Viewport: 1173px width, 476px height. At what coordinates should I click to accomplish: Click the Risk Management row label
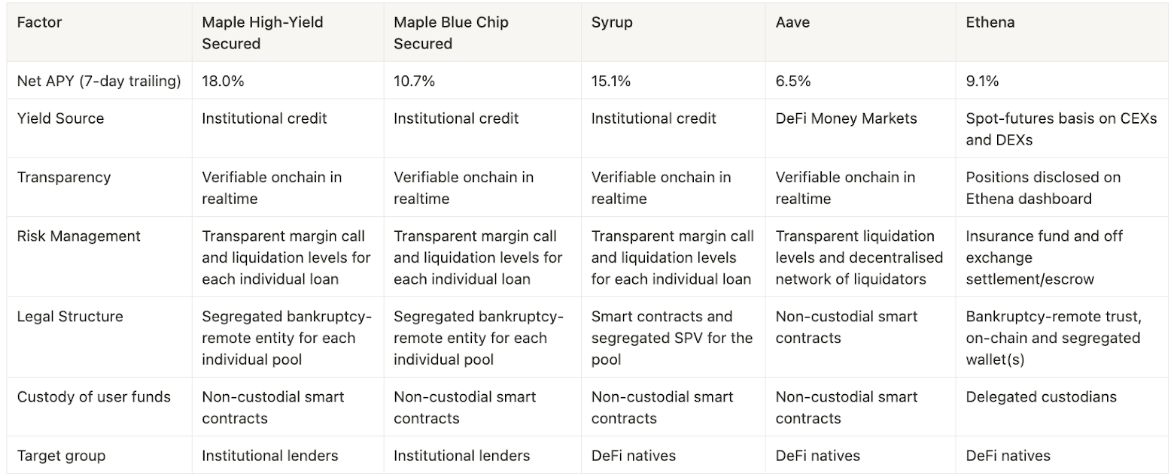click(x=79, y=236)
